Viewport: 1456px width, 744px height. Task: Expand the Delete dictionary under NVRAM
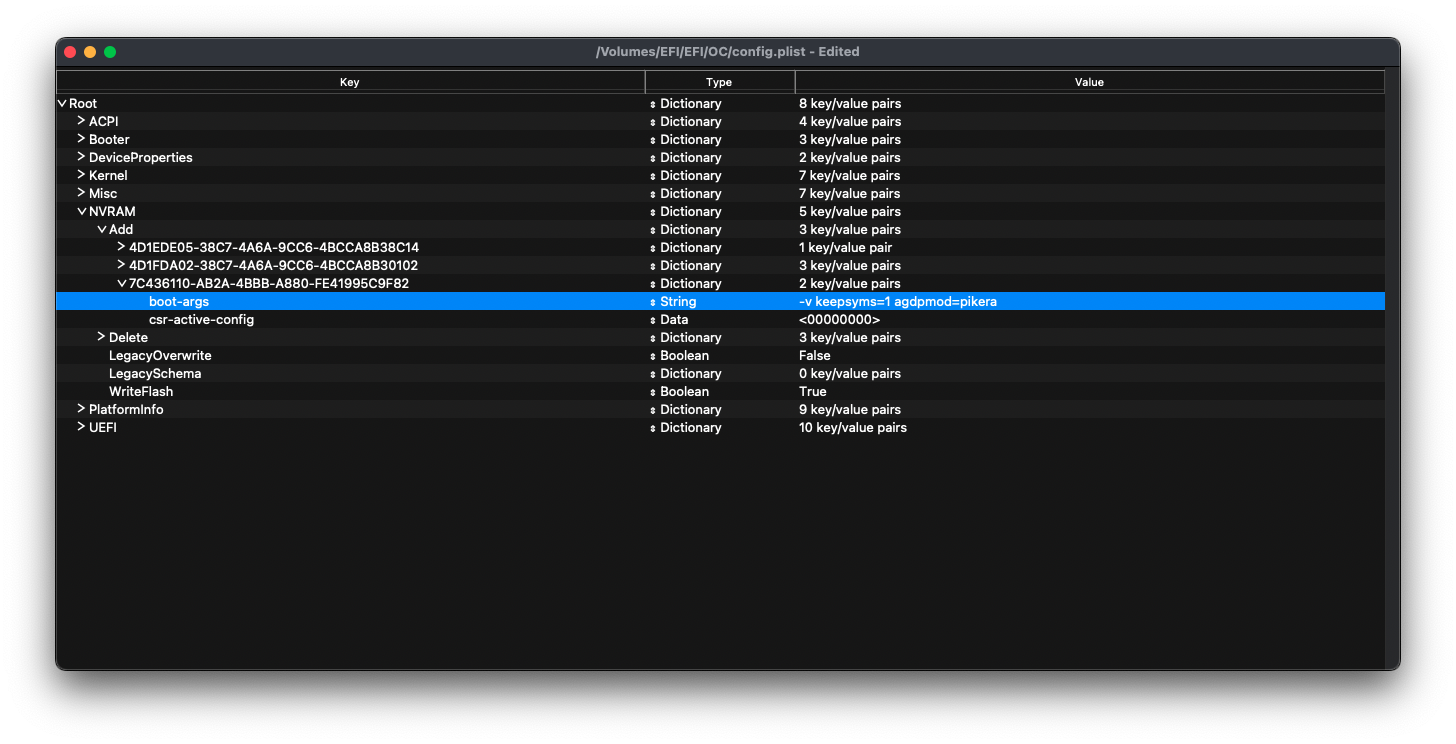pyautogui.click(x=102, y=337)
